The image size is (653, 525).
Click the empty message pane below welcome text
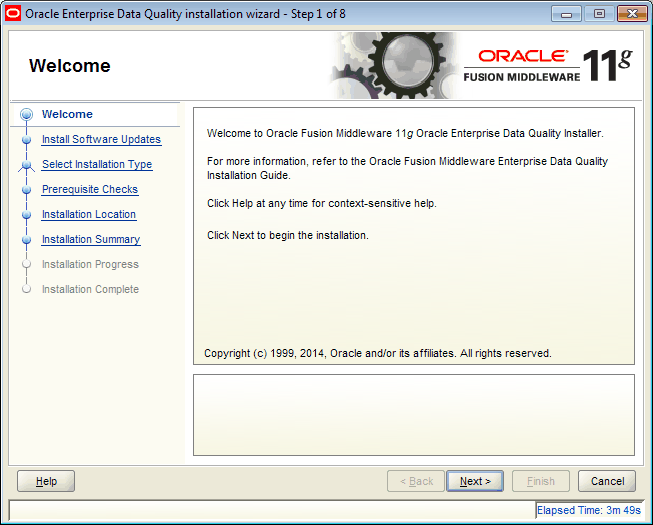pyautogui.click(x=414, y=415)
